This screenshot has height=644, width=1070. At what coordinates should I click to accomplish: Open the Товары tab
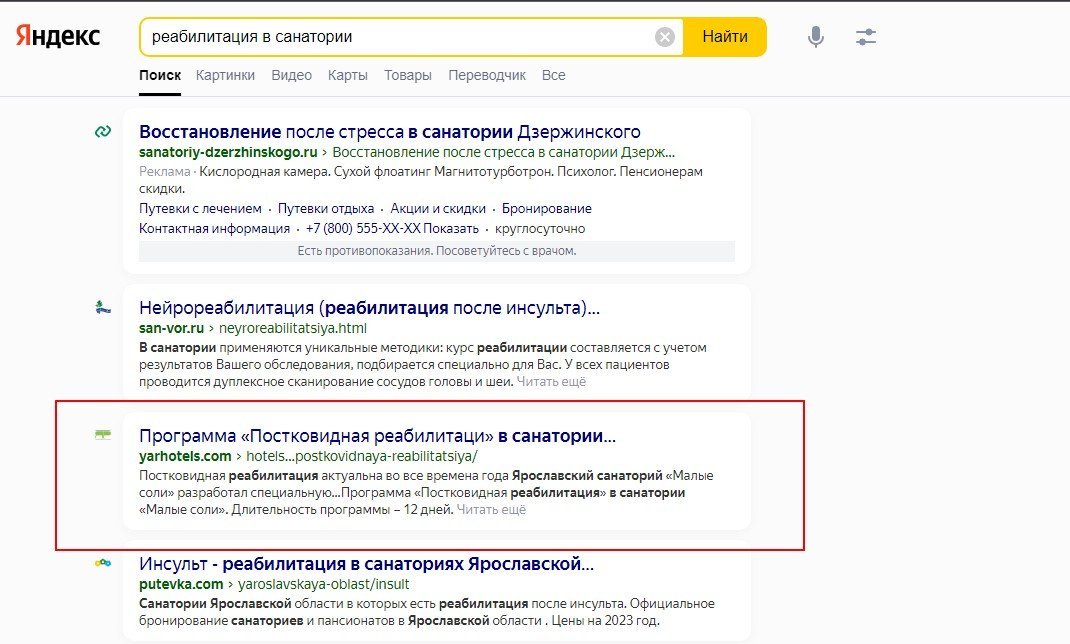point(408,75)
